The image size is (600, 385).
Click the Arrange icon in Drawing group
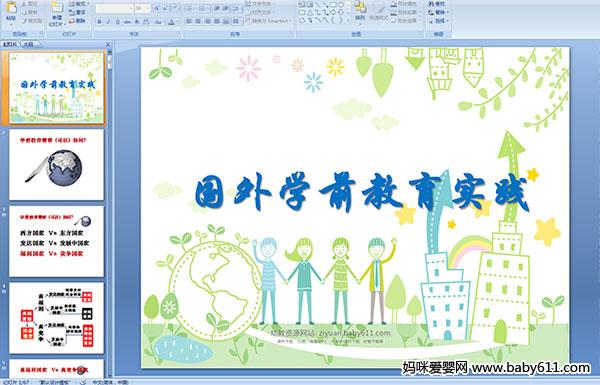[x=360, y=10]
